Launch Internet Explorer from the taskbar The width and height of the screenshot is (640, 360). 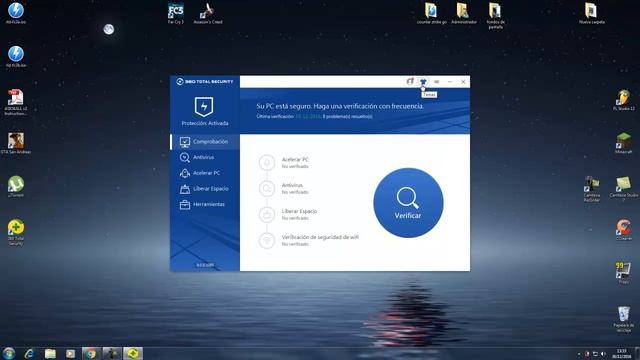click(x=29, y=353)
